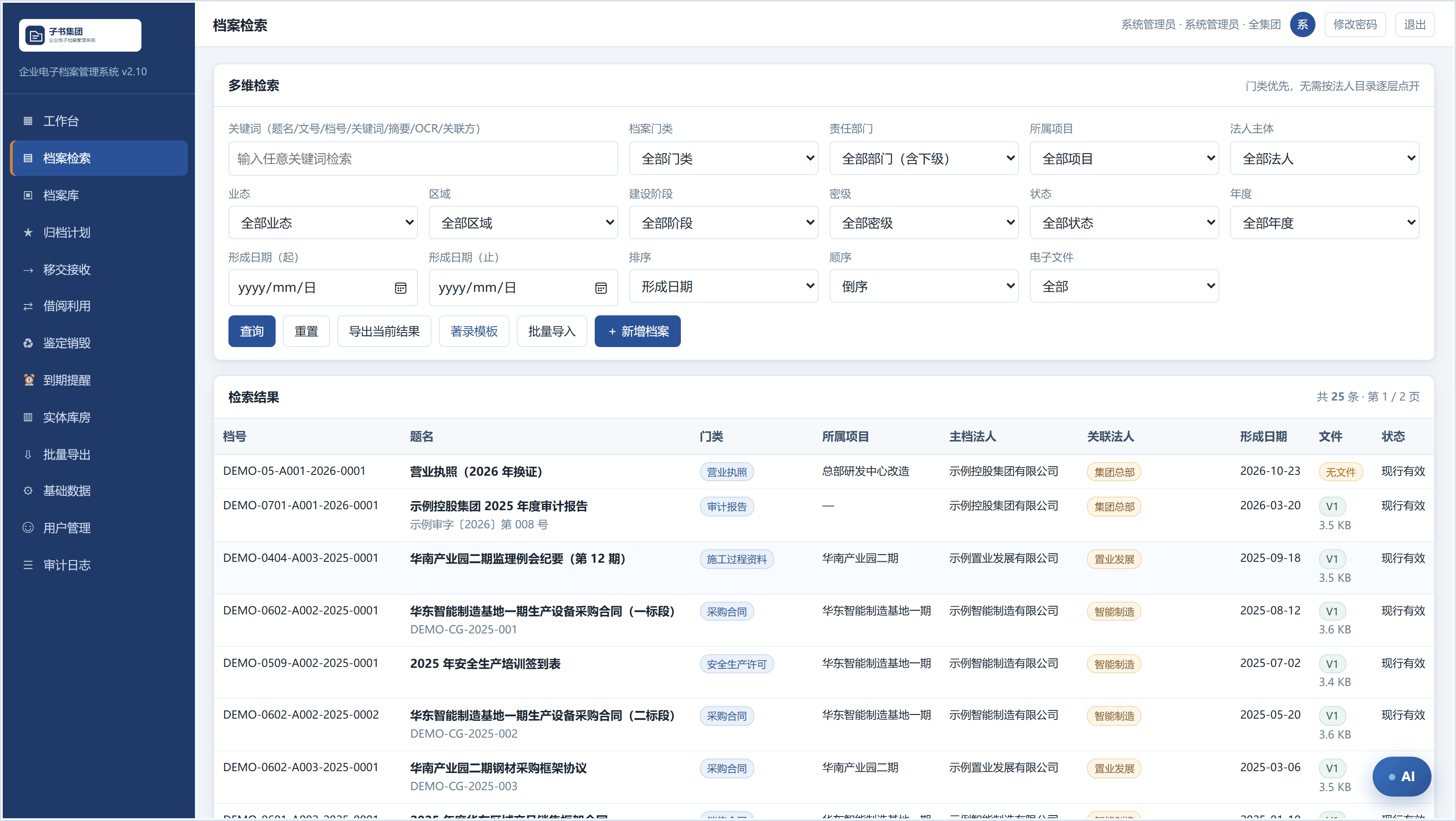Focus the keyword search input field
This screenshot has width=1456, height=821.
point(423,159)
